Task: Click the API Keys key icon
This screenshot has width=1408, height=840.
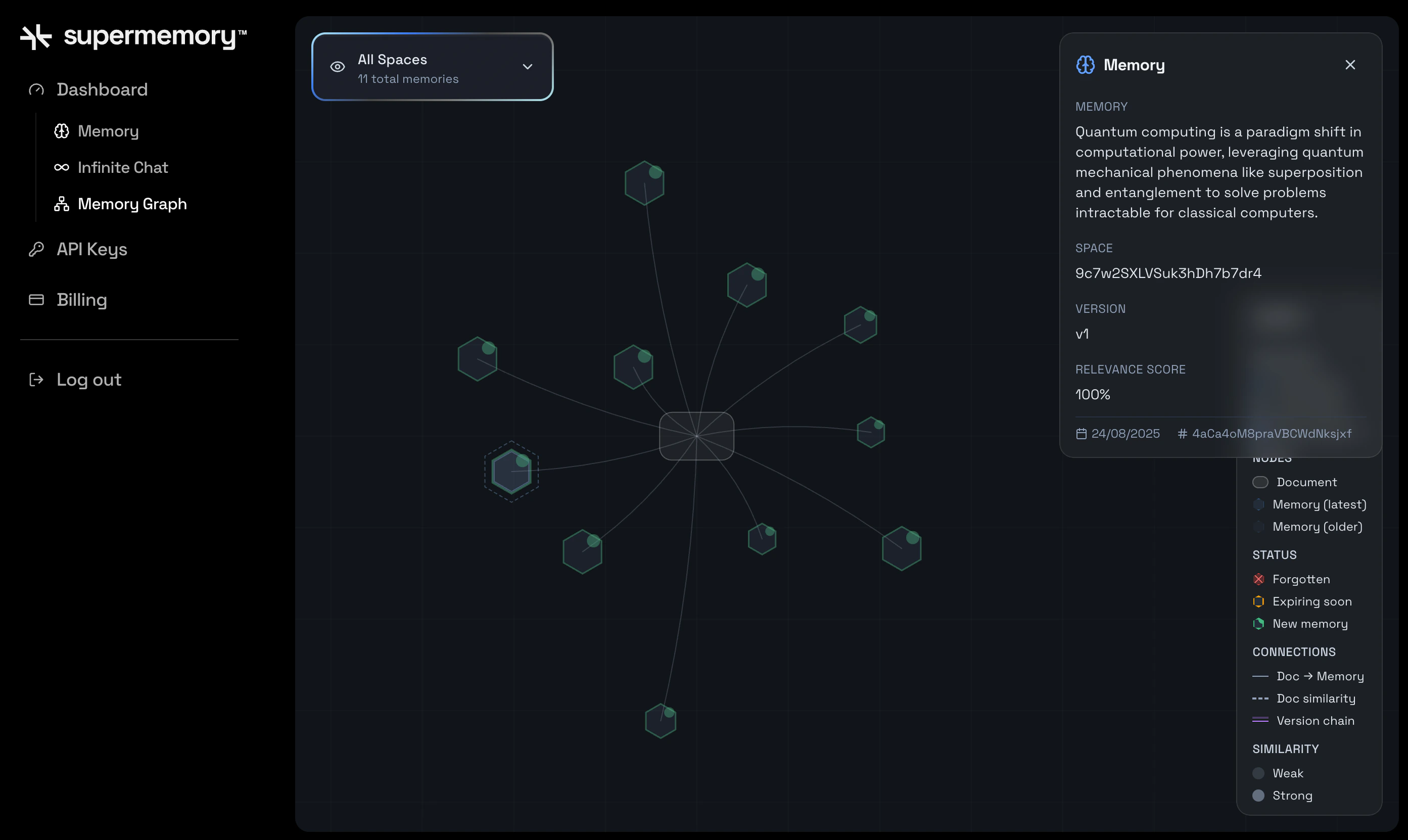Action: 36,249
